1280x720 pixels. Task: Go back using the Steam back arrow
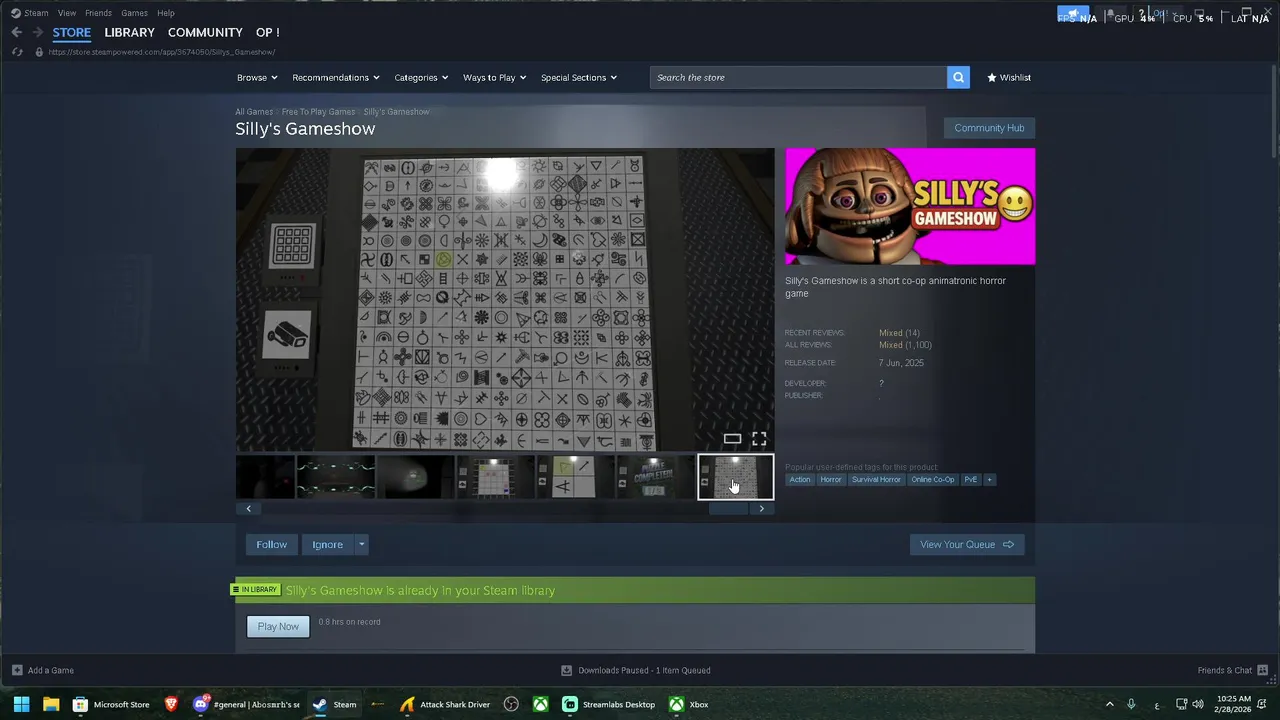17,32
